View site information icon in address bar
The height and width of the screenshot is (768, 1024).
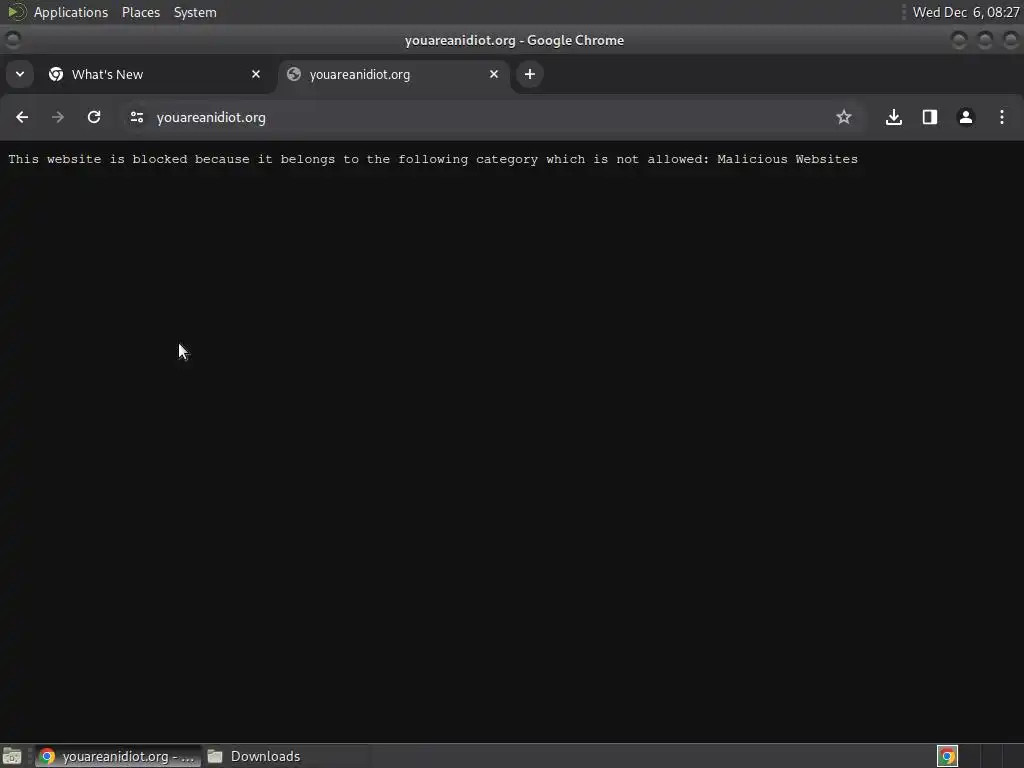(x=136, y=118)
